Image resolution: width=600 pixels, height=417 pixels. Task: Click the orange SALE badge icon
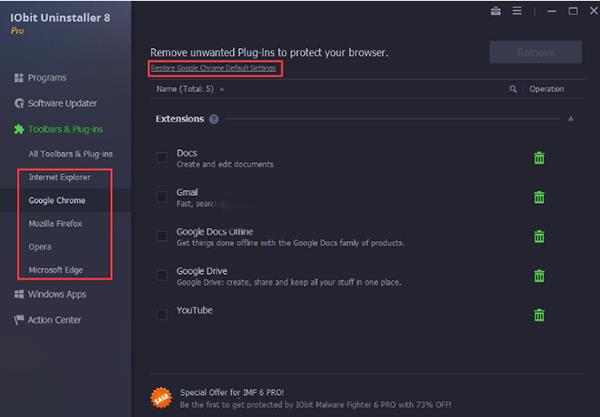pos(161,398)
